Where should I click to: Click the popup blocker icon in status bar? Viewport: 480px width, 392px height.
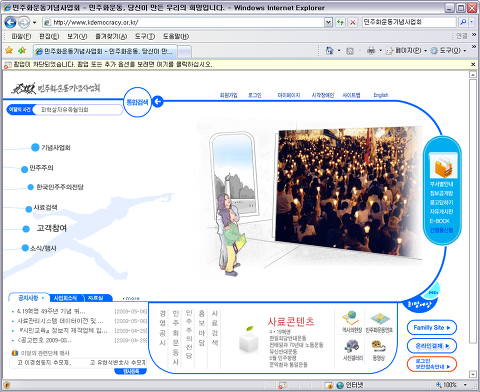[282, 385]
